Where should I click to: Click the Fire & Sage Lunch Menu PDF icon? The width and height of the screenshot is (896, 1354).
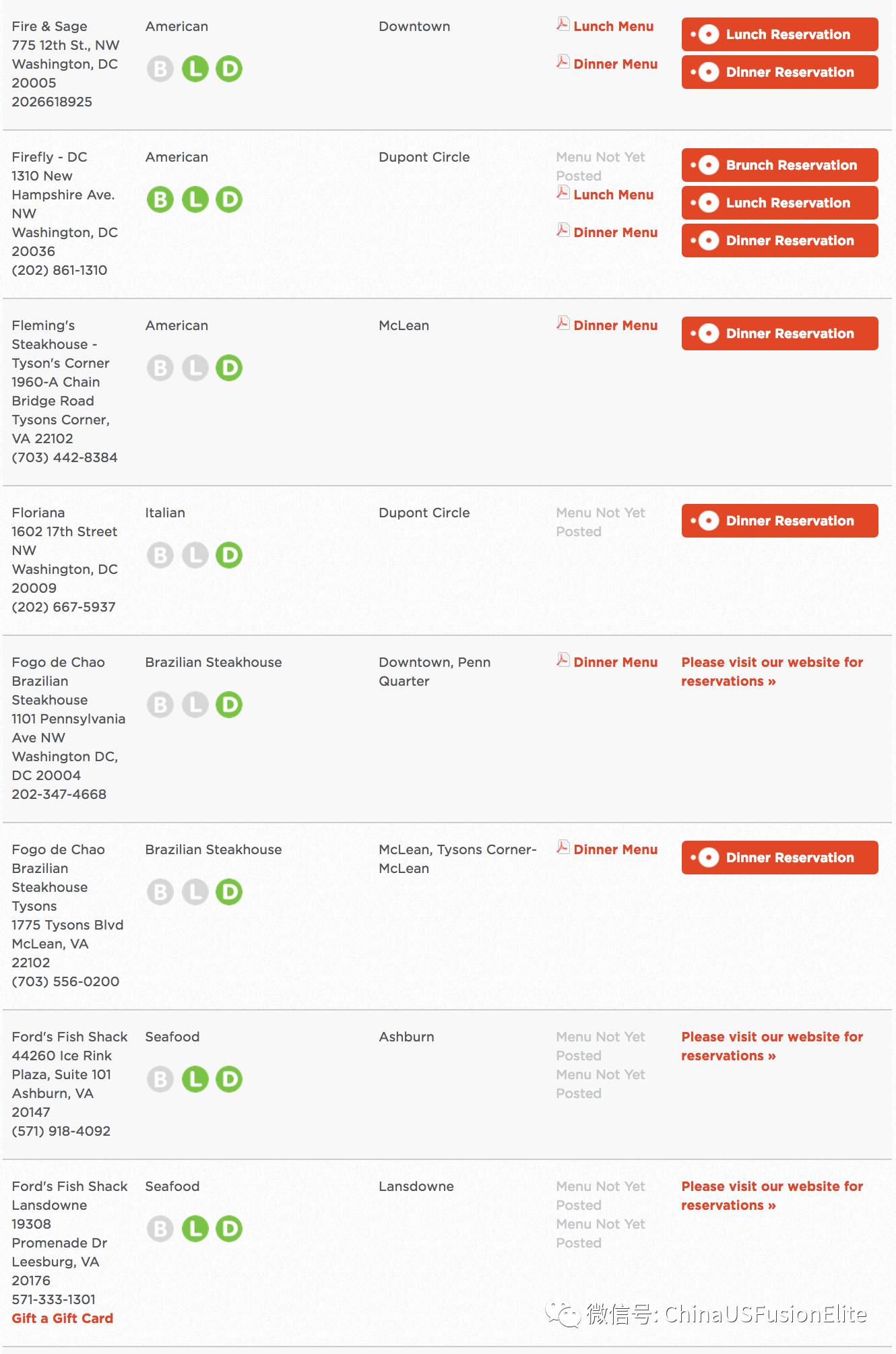pyautogui.click(x=563, y=24)
